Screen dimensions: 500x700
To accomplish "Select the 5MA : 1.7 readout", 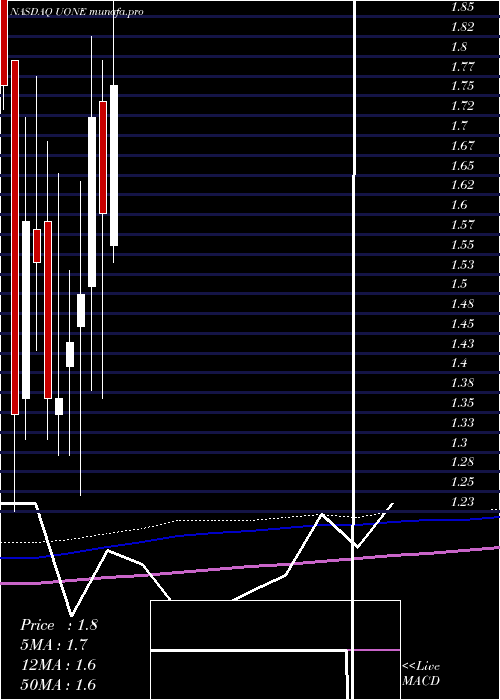I will click(54, 645).
